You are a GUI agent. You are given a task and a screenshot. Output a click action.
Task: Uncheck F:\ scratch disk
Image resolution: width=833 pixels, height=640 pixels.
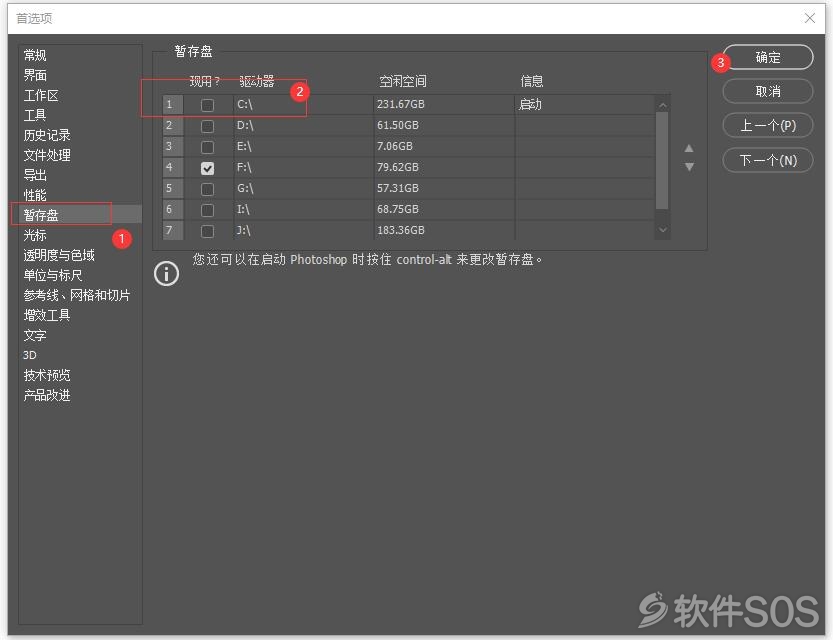tap(207, 168)
